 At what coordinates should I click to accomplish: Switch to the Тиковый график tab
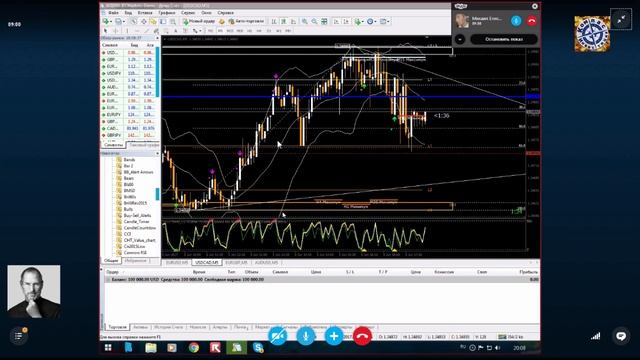coord(143,145)
